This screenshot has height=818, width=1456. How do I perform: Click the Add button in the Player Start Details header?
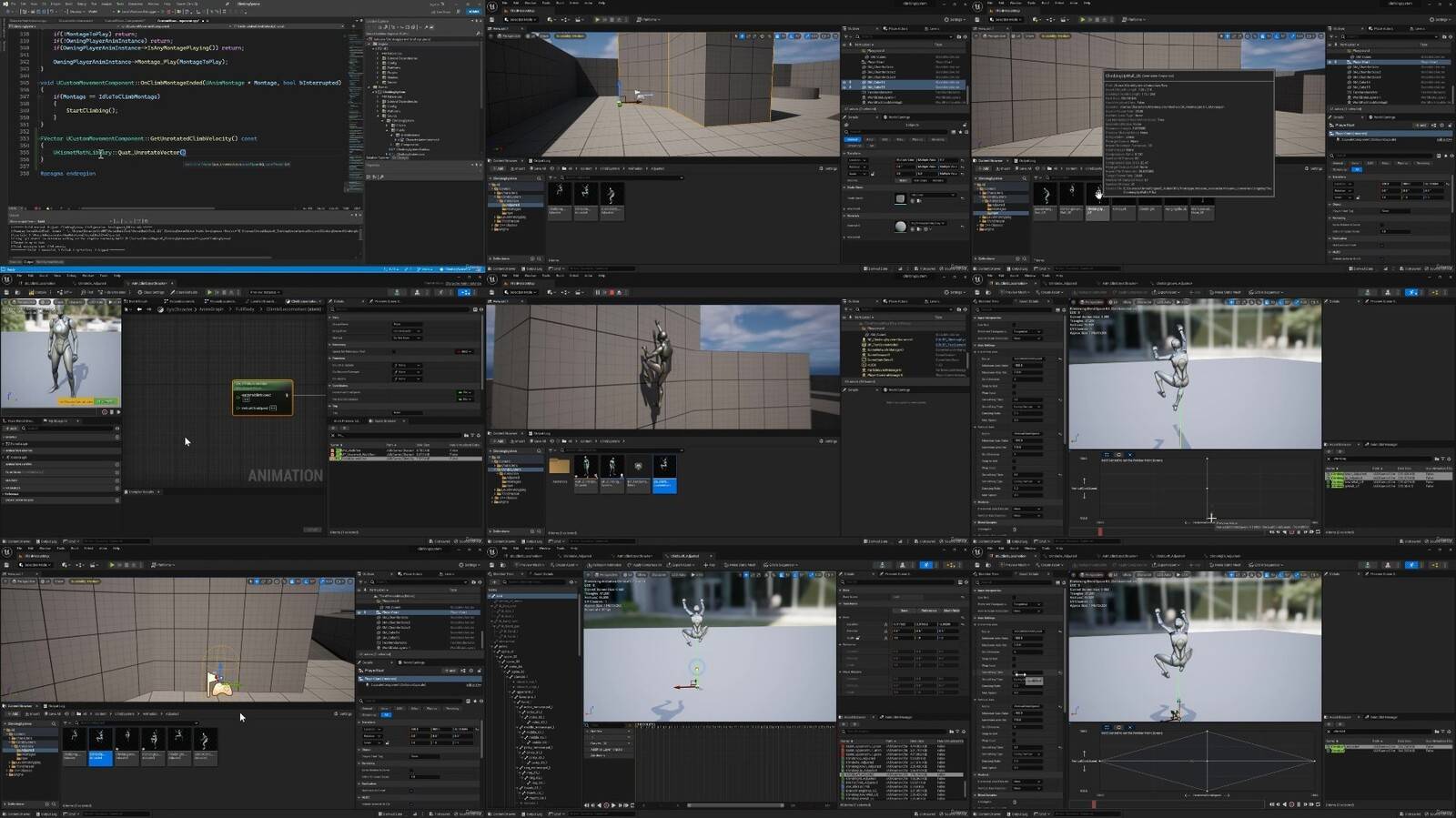[x=450, y=671]
